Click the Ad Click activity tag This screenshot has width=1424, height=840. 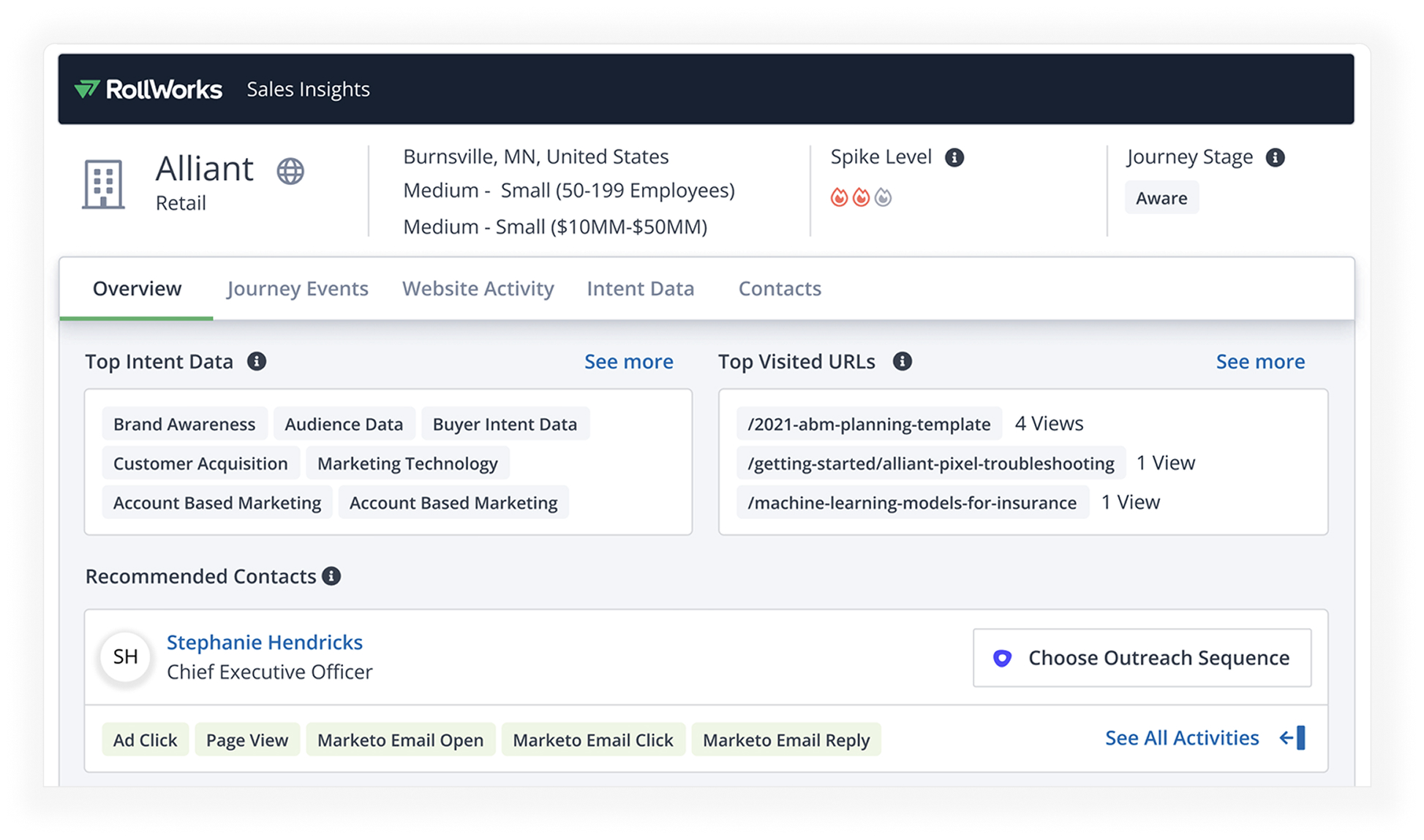145,740
